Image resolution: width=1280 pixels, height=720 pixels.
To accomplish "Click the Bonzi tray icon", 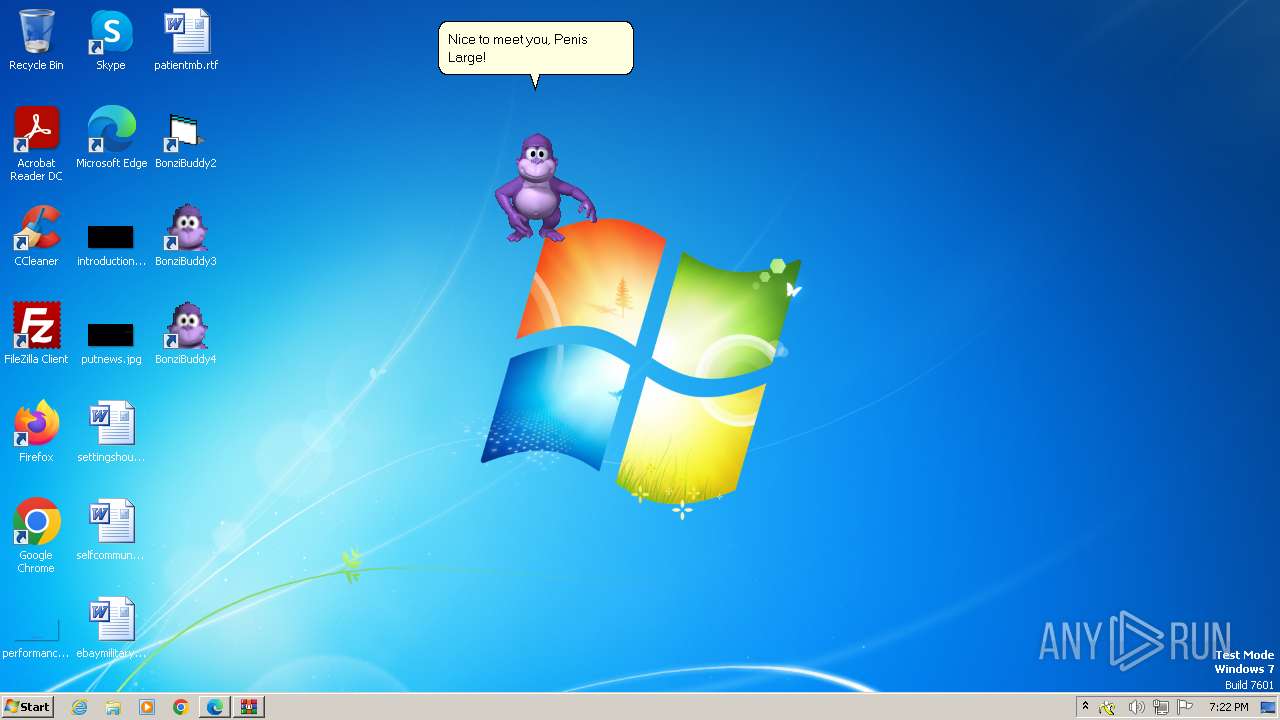I will click(1107, 707).
